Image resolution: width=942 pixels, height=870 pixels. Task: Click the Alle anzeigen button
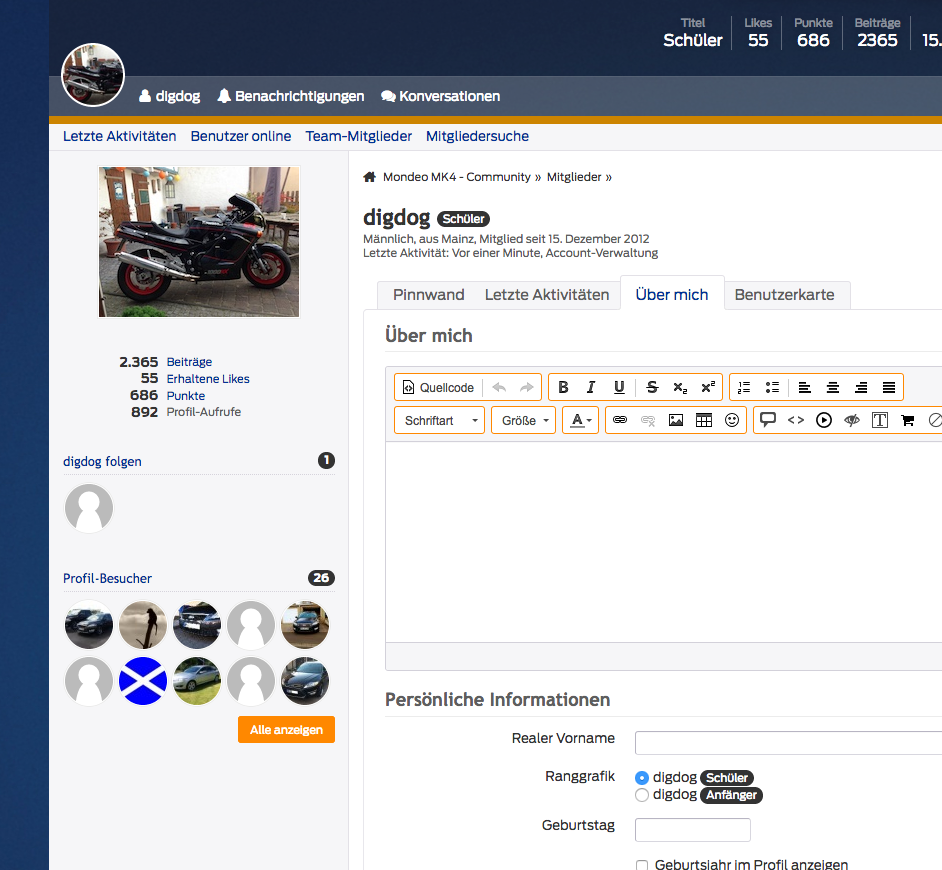pos(286,730)
